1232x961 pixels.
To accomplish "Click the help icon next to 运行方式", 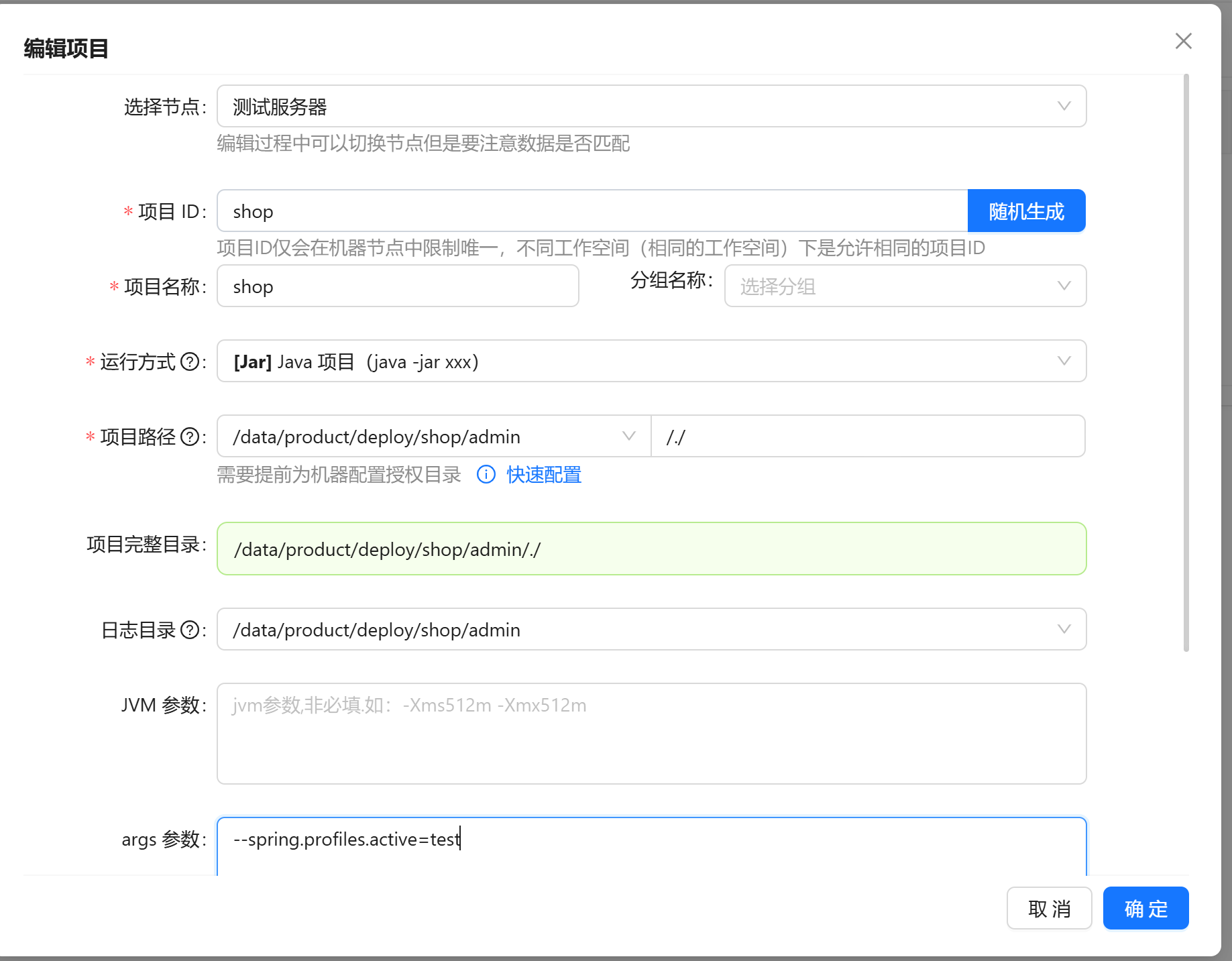I will coord(191,361).
